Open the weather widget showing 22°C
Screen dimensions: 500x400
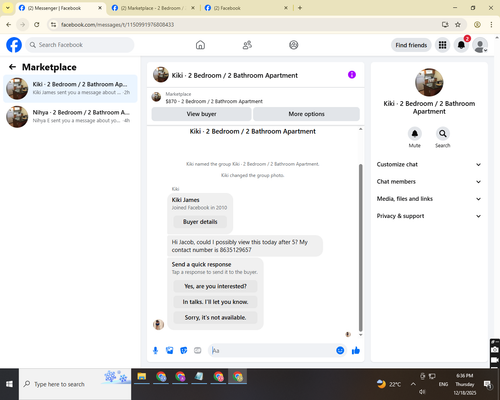[x=389, y=384]
